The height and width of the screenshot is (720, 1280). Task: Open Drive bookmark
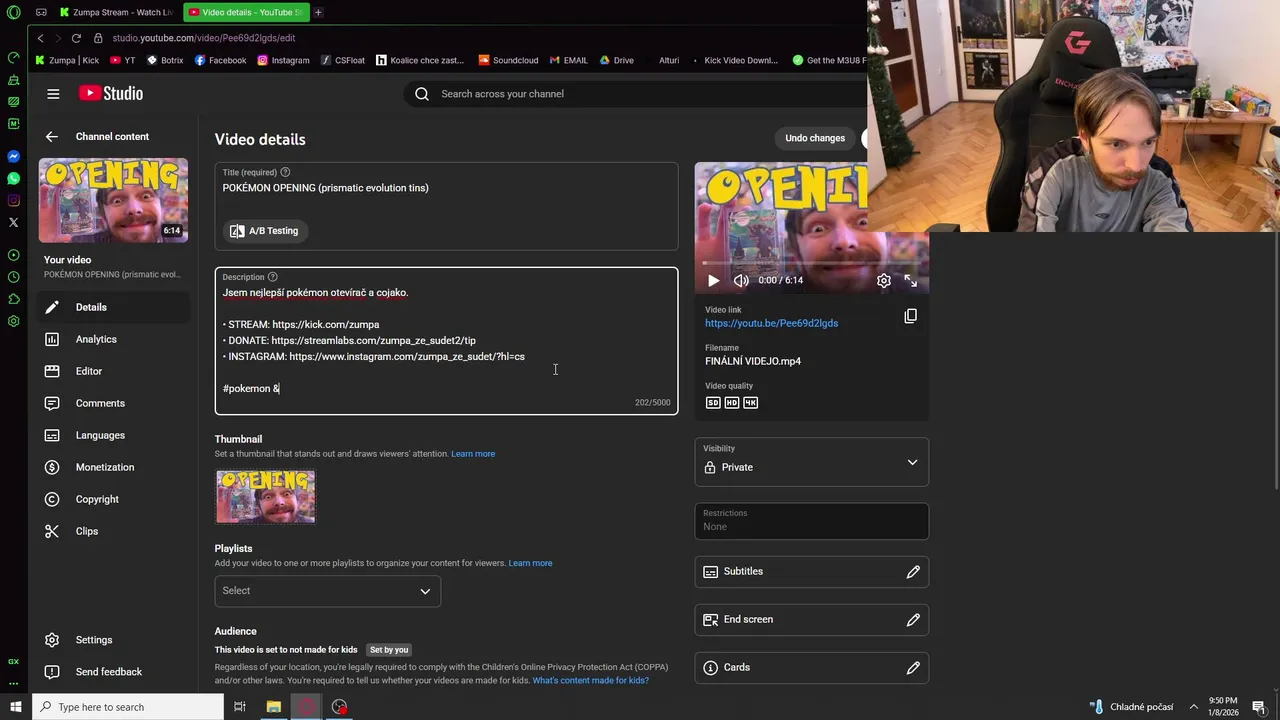616,60
